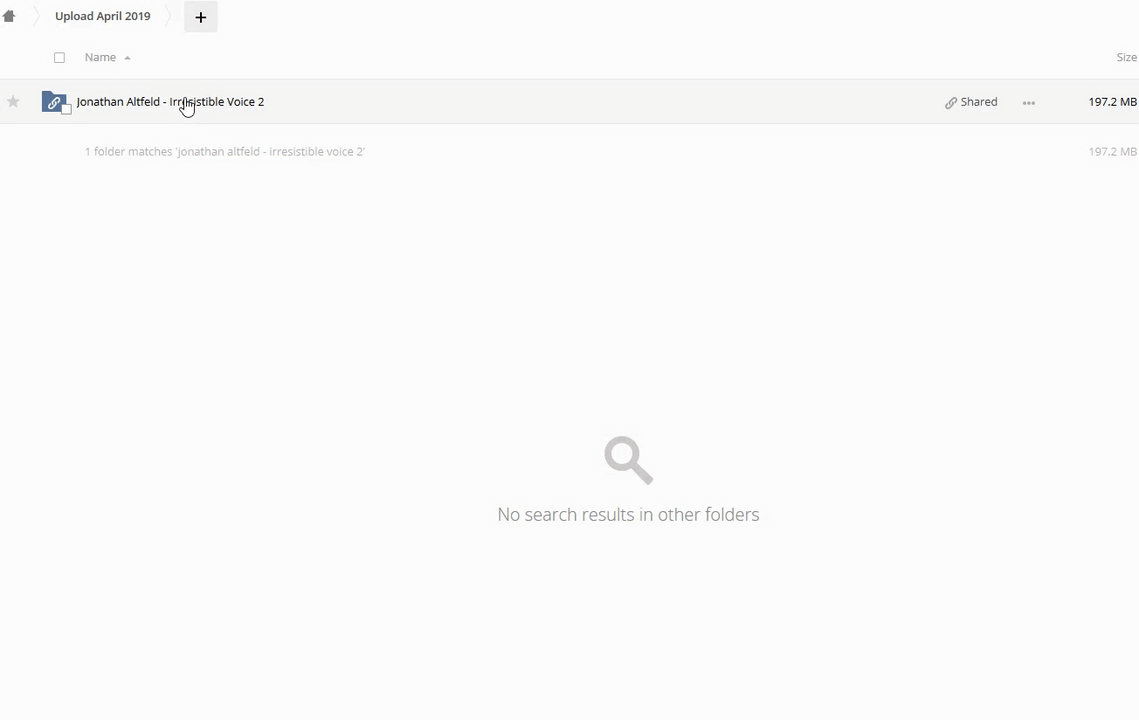Viewport: 1139px width, 720px height.
Task: Click the blue shared folder icon
Action: [53, 101]
